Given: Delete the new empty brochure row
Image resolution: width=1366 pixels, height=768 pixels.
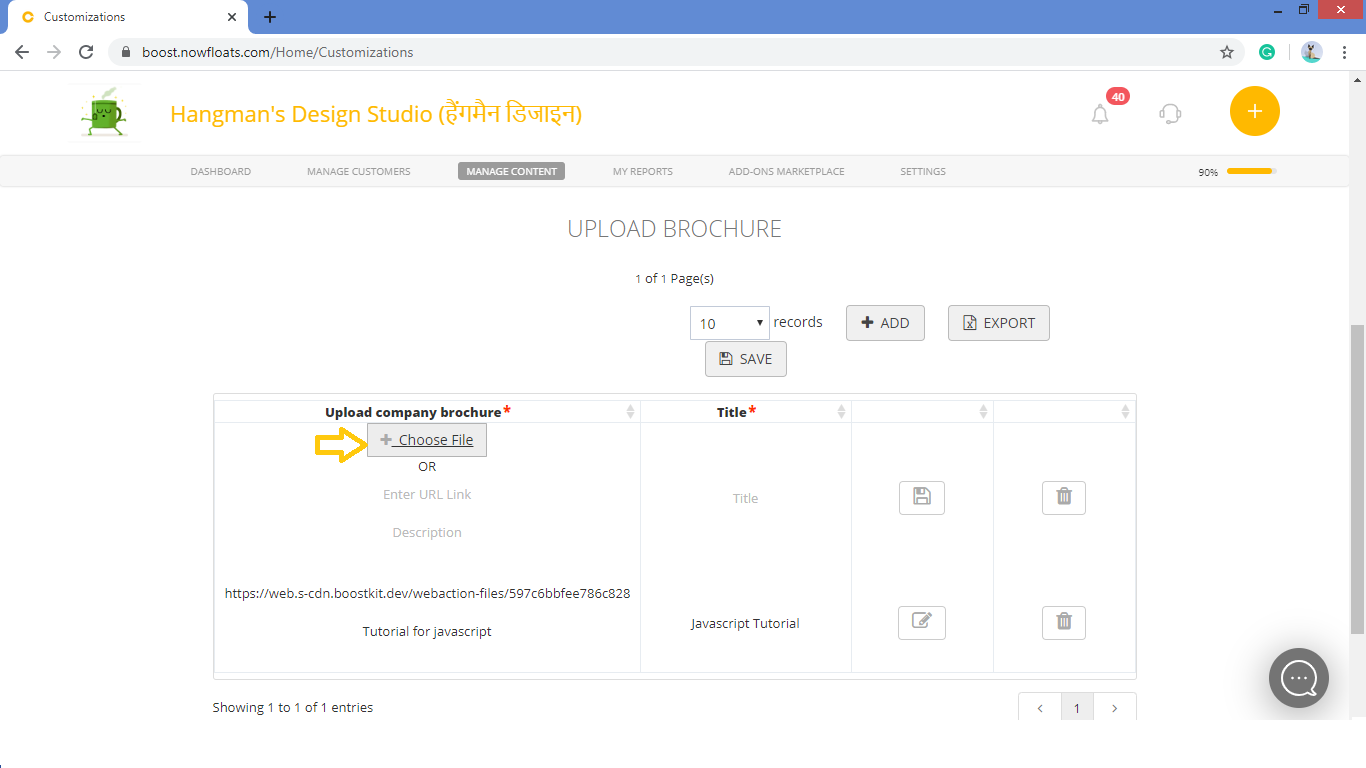Looking at the screenshot, I should 1064,497.
